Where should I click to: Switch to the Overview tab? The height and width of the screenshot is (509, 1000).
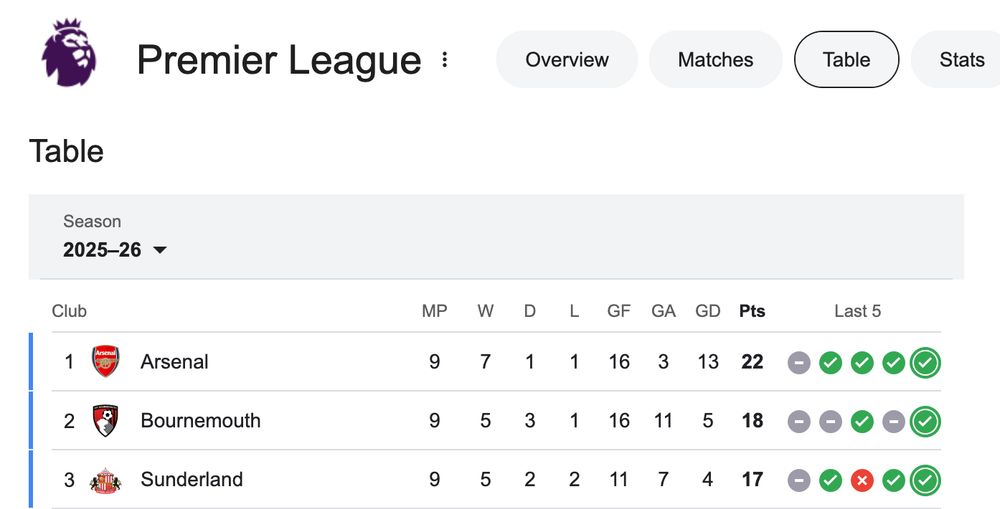pos(567,60)
